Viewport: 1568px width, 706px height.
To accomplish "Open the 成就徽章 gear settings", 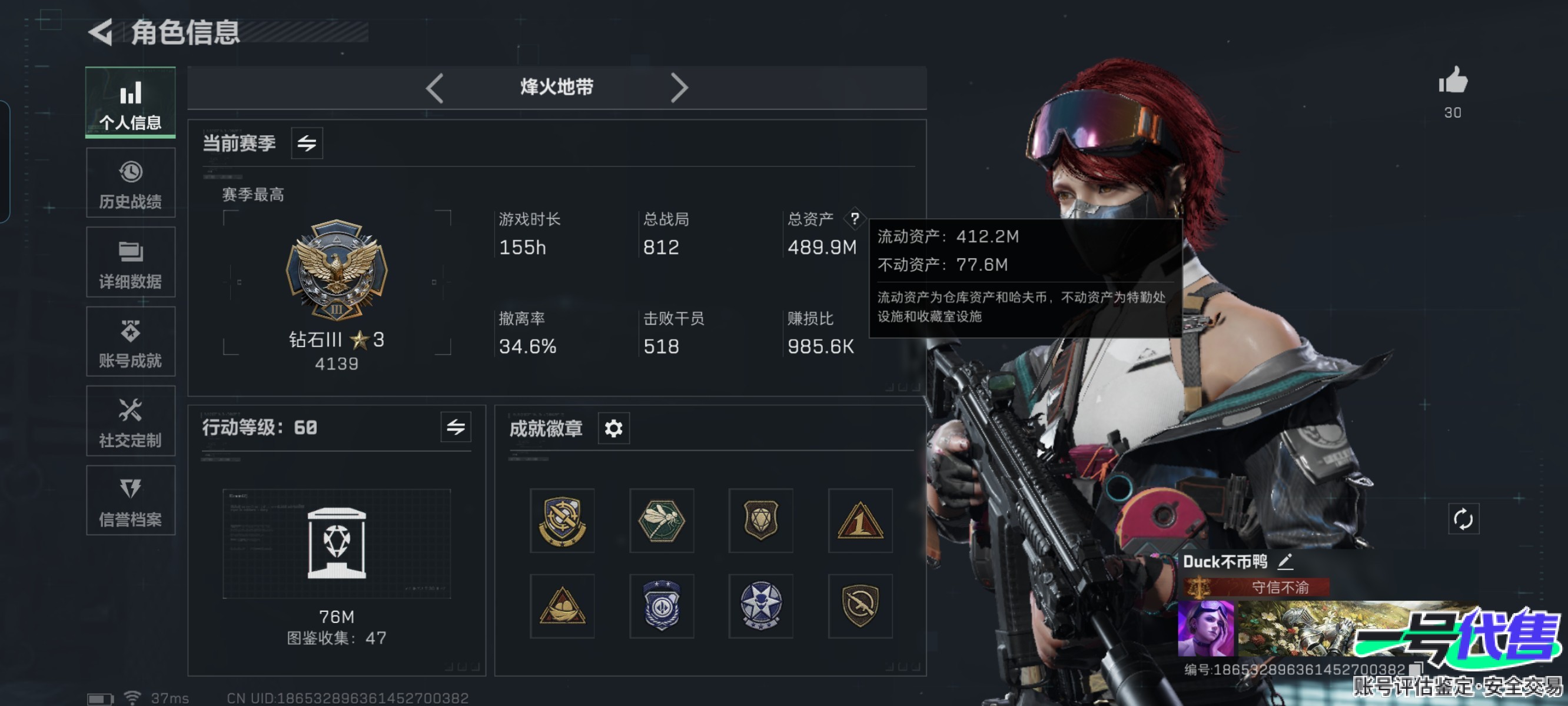I will 613,428.
